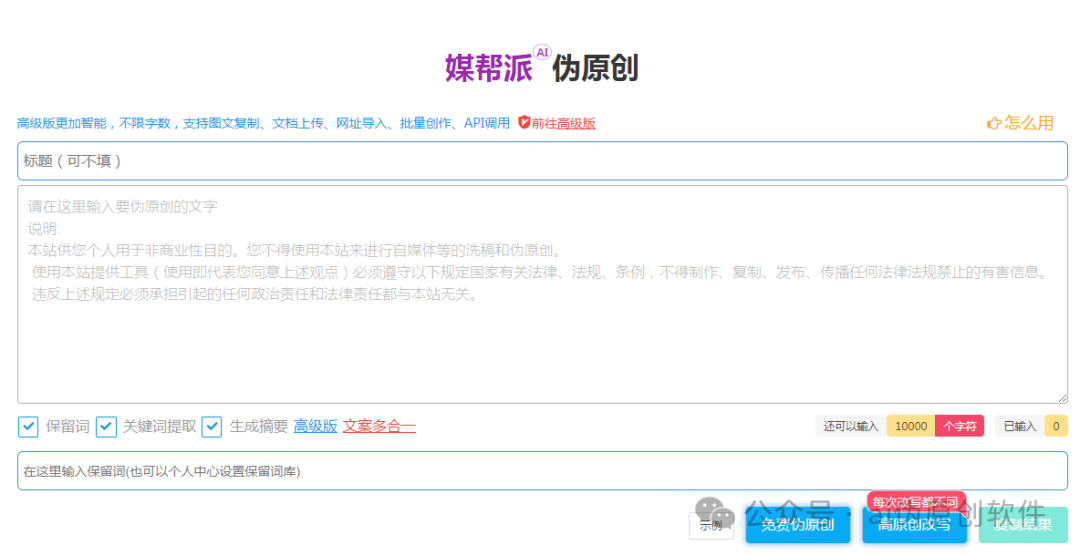Toggle the 生成摘要 checkbox

211,426
